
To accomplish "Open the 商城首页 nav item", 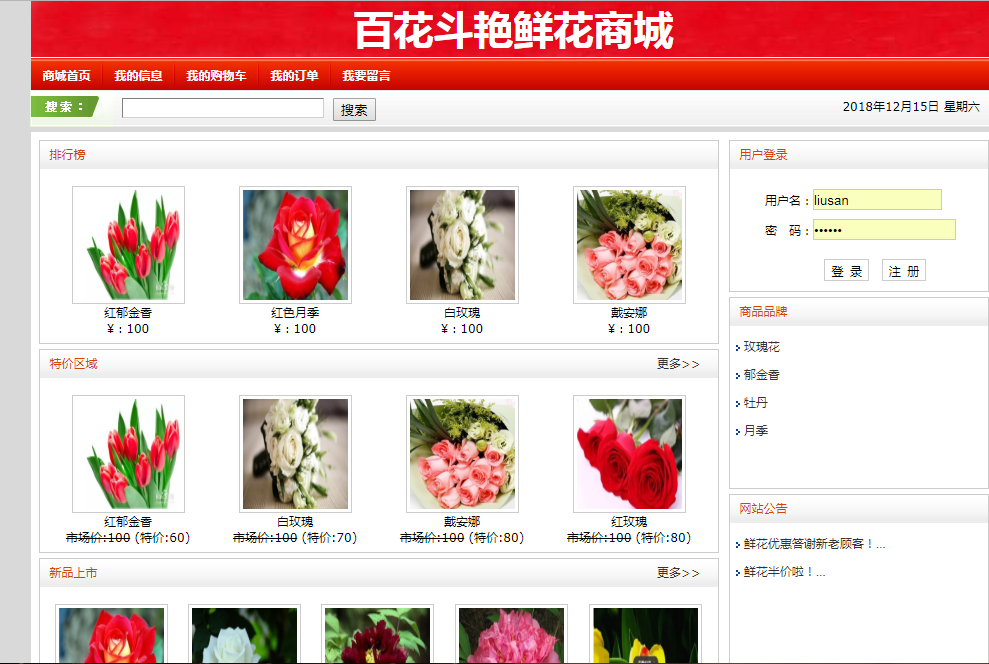I will click(x=66, y=76).
